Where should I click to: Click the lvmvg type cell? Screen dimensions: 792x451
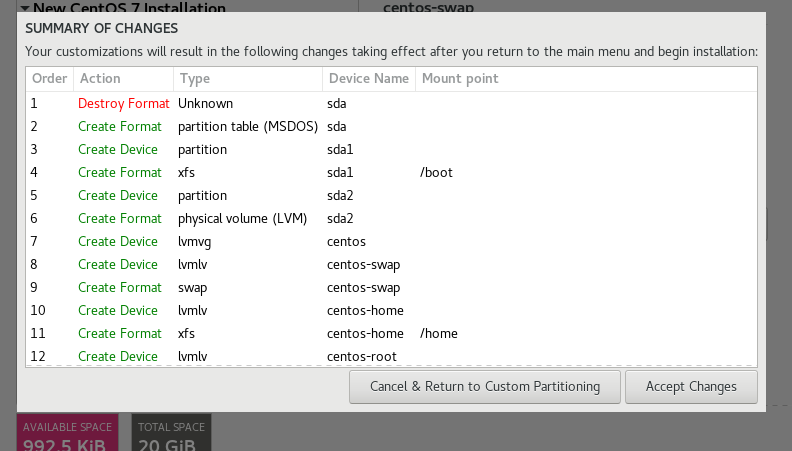194,242
